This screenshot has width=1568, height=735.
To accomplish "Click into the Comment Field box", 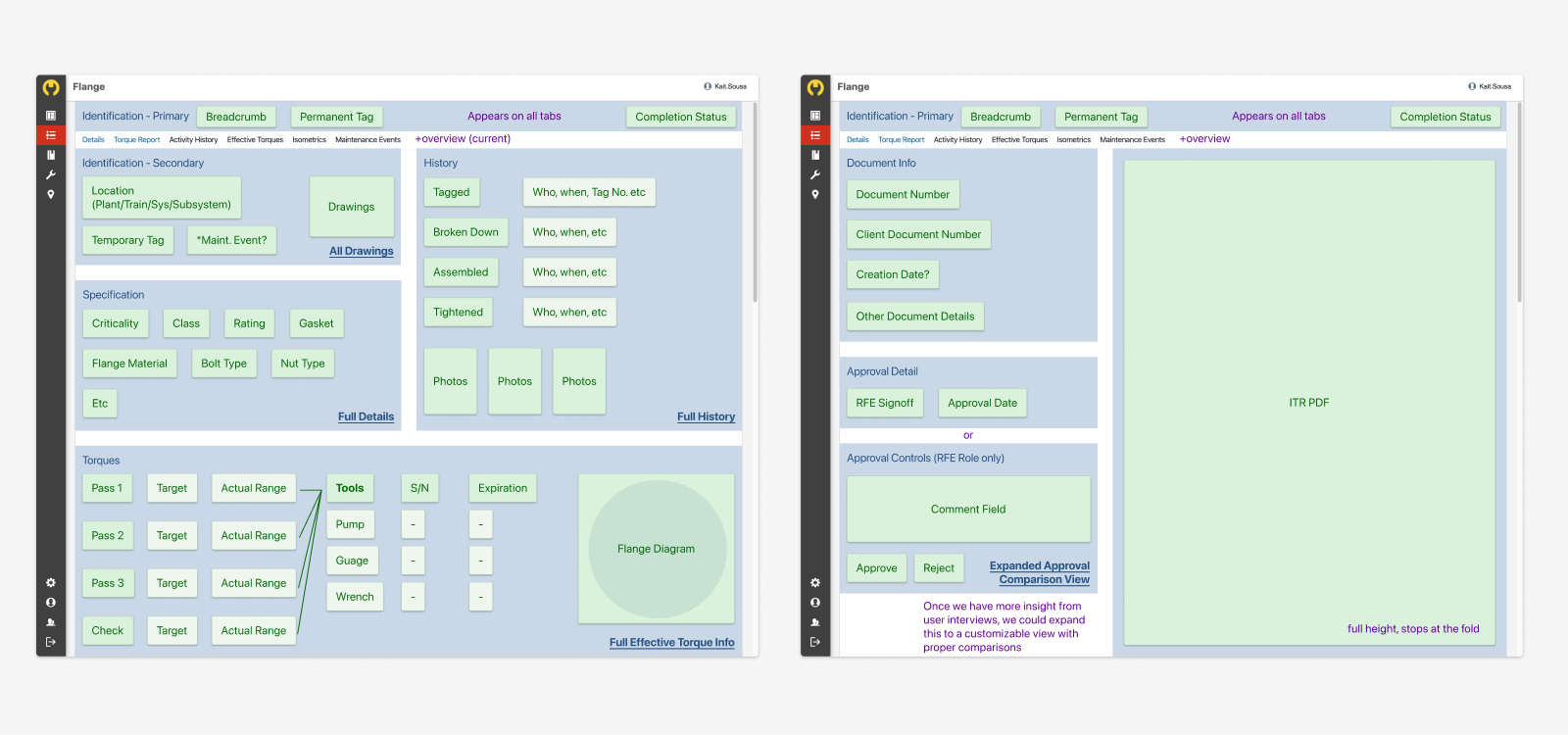I will point(968,509).
